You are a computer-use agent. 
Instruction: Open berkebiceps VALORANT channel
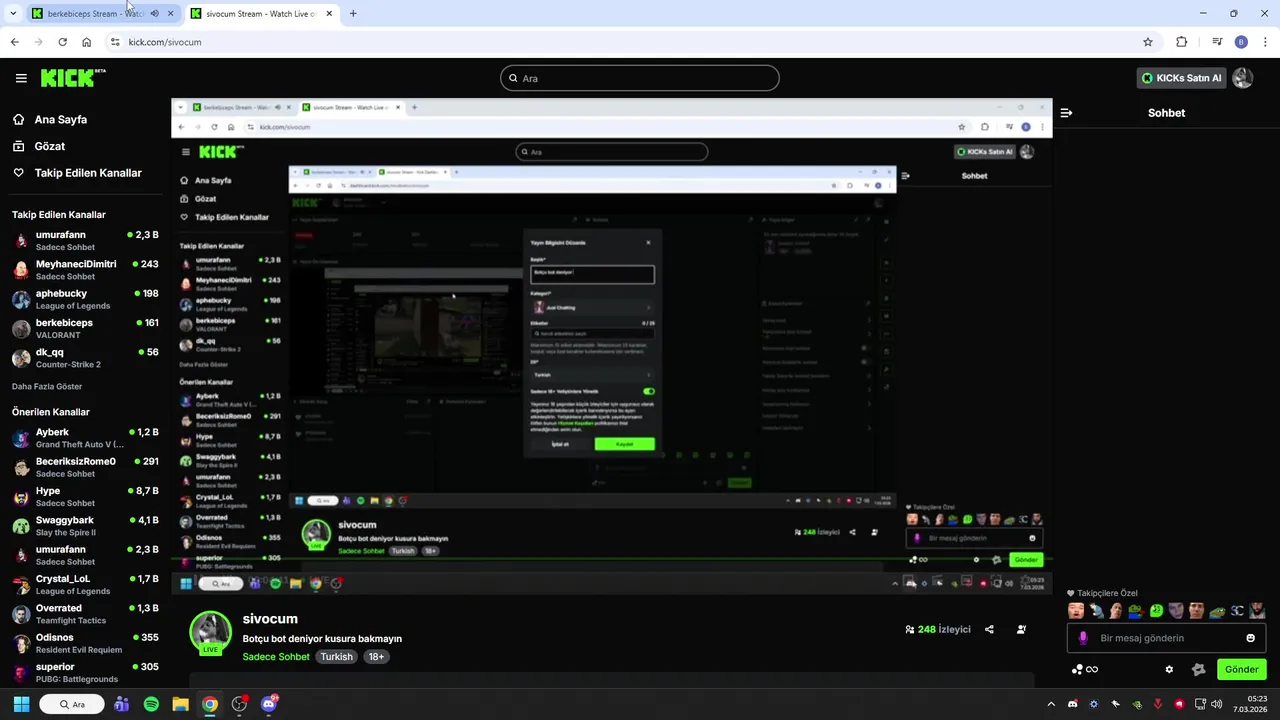(85, 328)
